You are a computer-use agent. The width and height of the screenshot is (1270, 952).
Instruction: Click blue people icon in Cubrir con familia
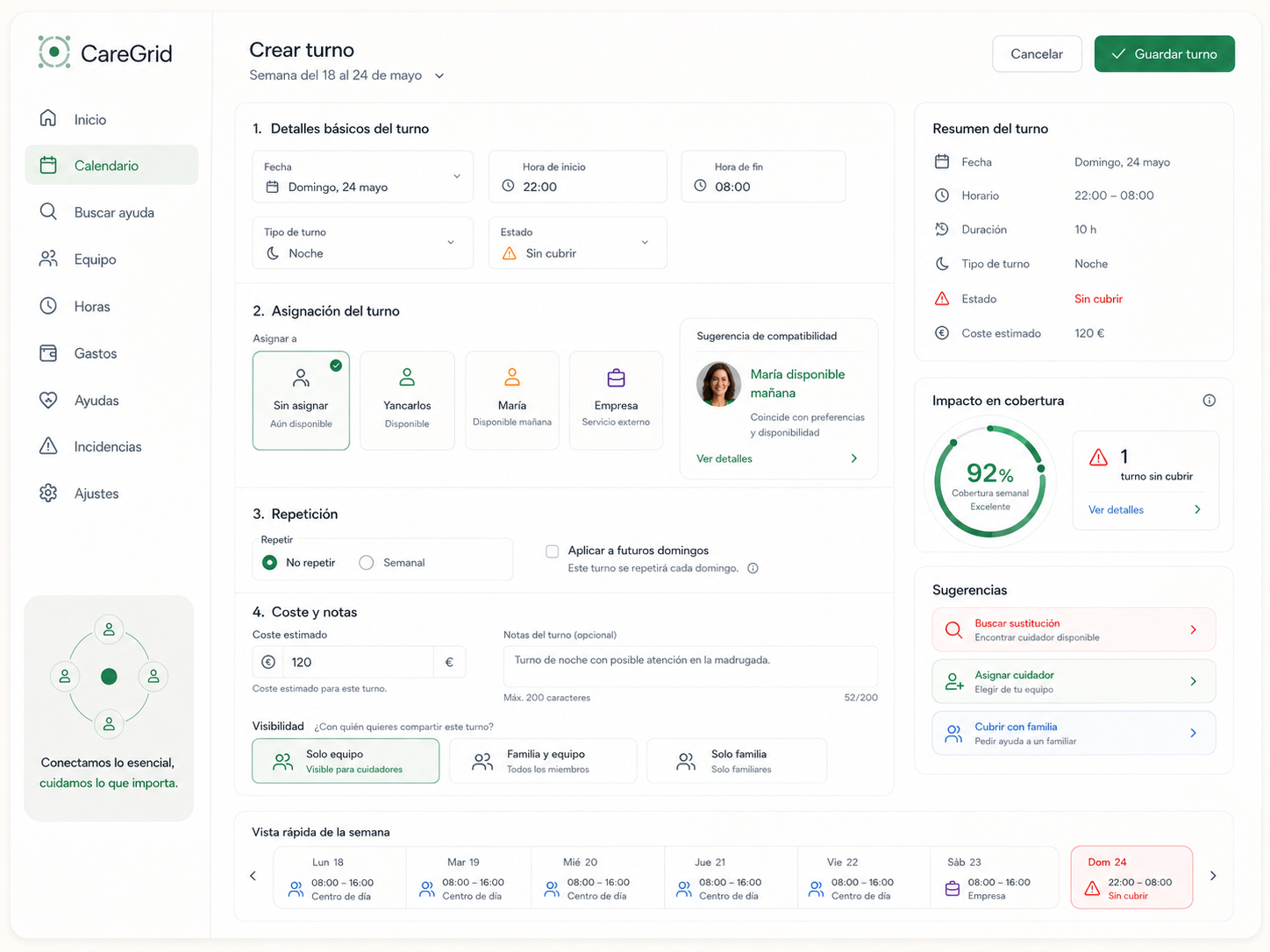coord(953,733)
